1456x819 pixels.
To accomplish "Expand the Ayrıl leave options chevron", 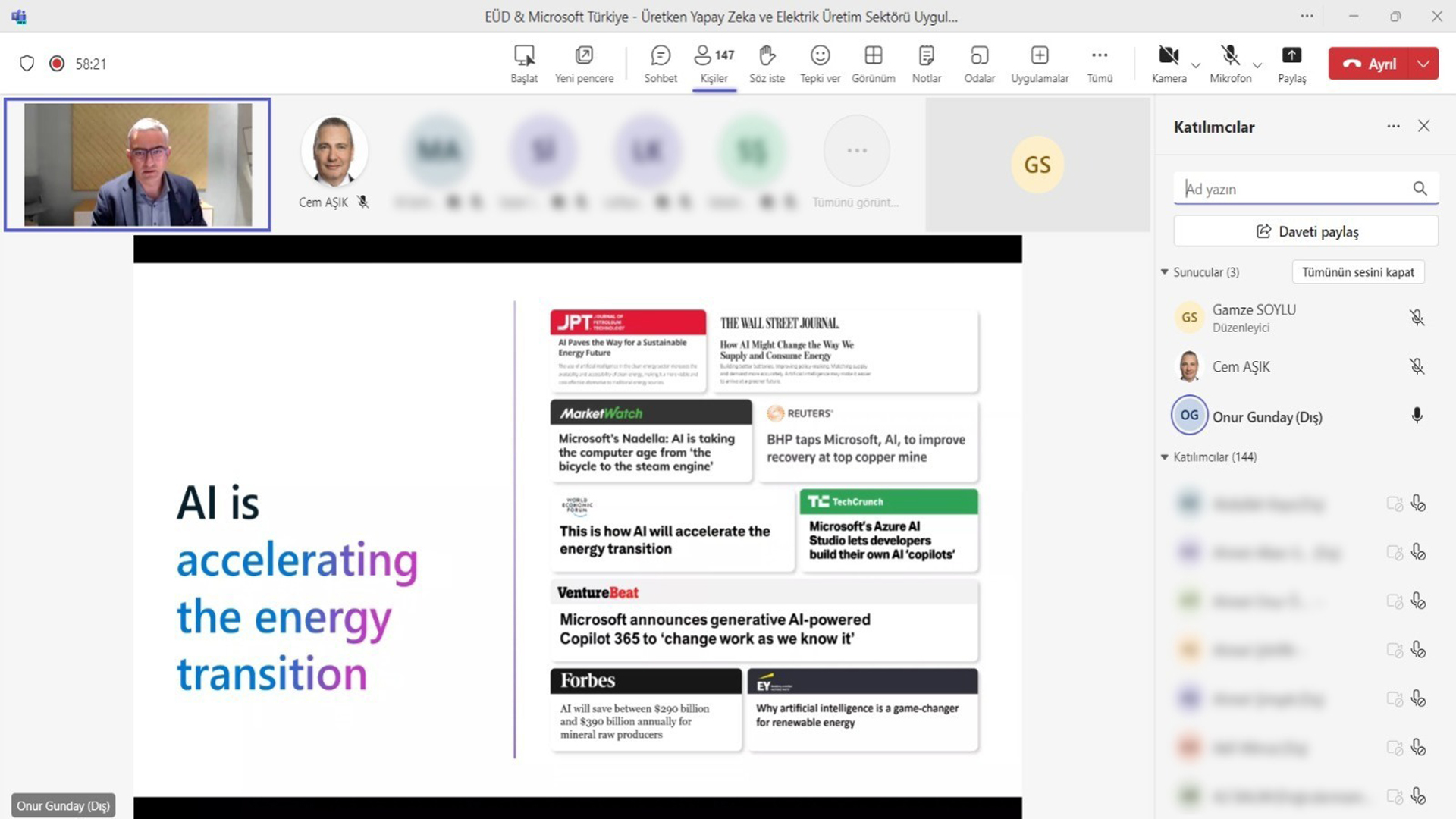I will (1423, 64).
